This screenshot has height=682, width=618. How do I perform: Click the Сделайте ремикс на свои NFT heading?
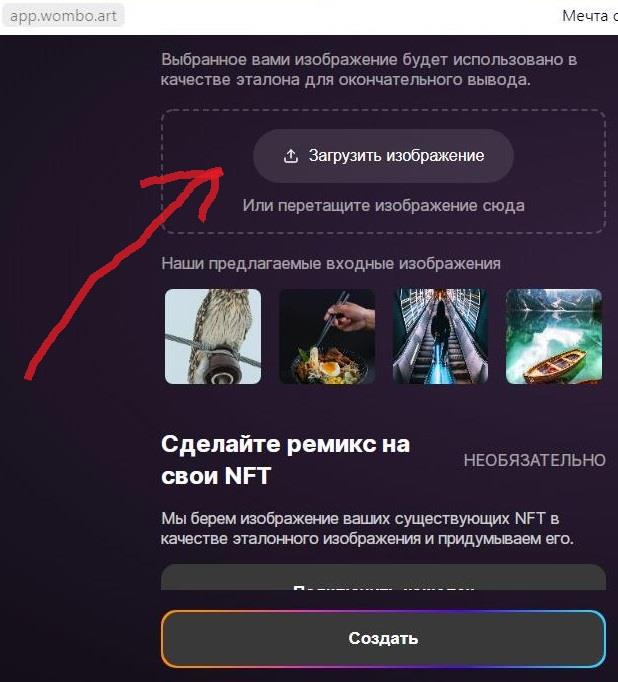click(285, 460)
